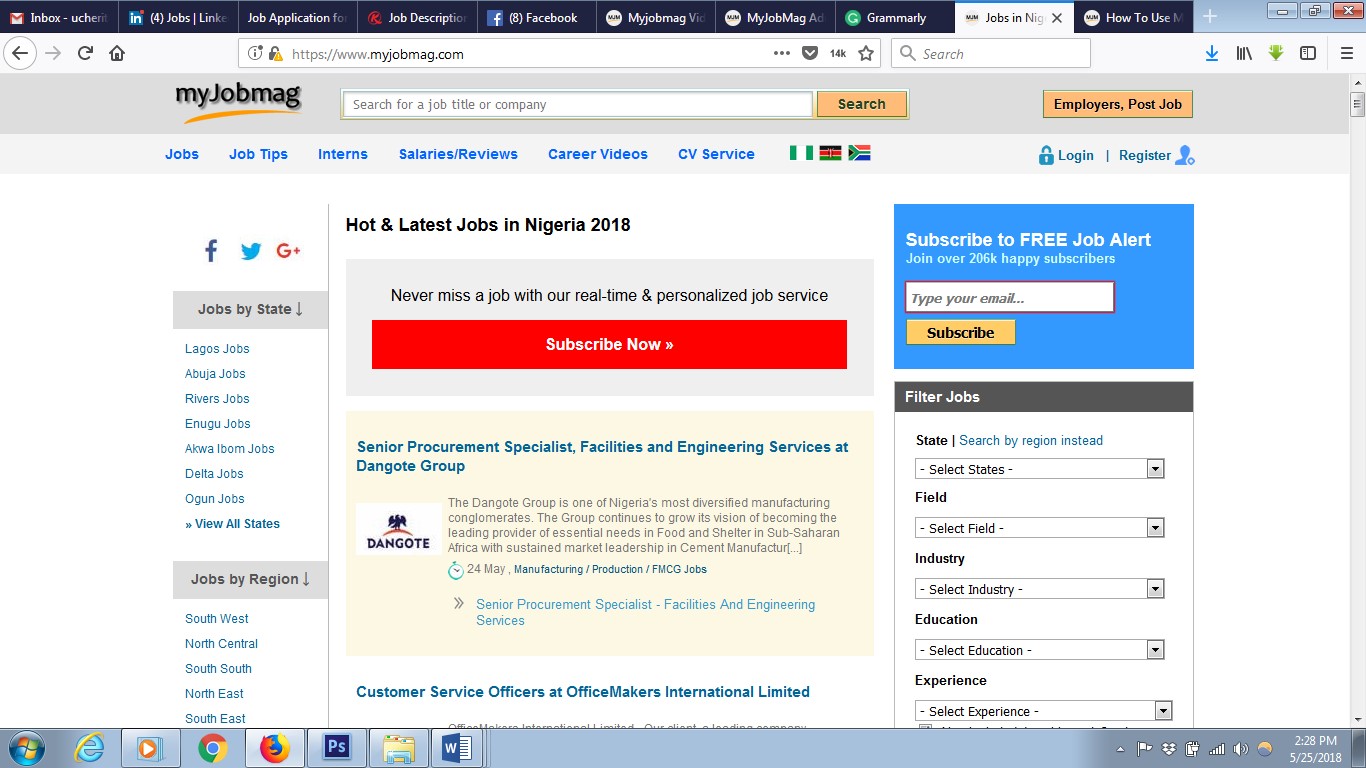Open the Firefox Downloads arrow icon
The height and width of the screenshot is (768, 1366).
1212,53
